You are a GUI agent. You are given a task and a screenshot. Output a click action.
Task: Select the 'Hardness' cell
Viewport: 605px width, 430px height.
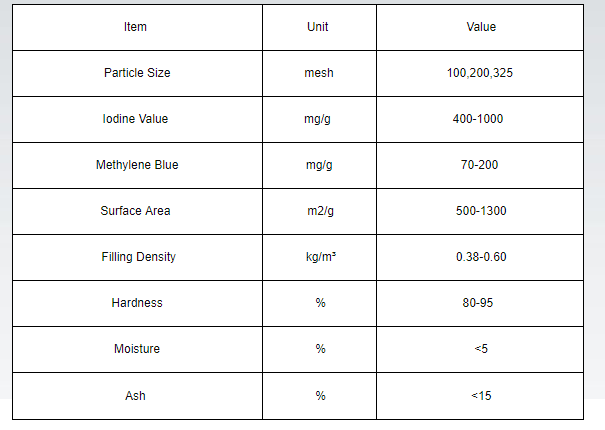point(137,303)
